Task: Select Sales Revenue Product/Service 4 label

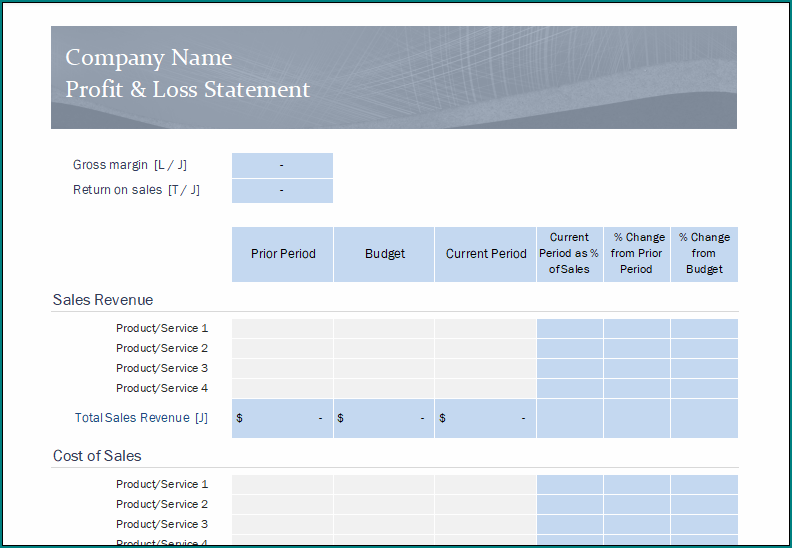Action: point(162,388)
